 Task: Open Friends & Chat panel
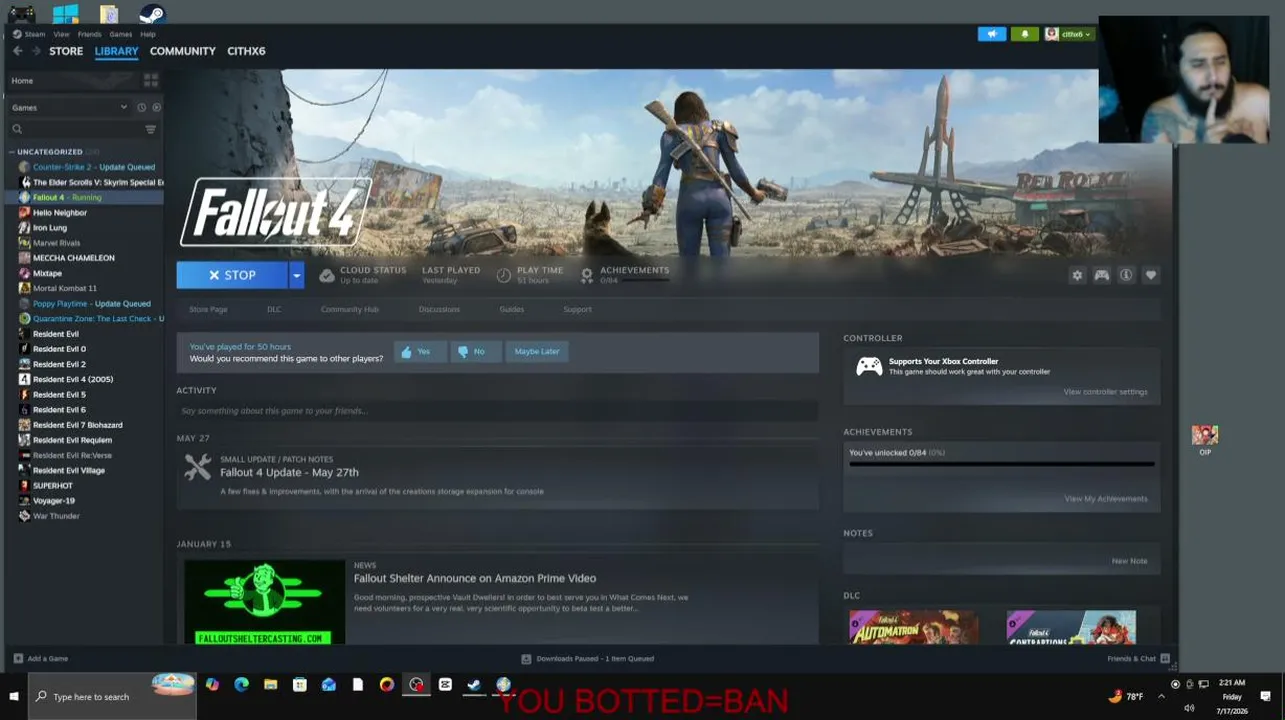pos(1138,658)
